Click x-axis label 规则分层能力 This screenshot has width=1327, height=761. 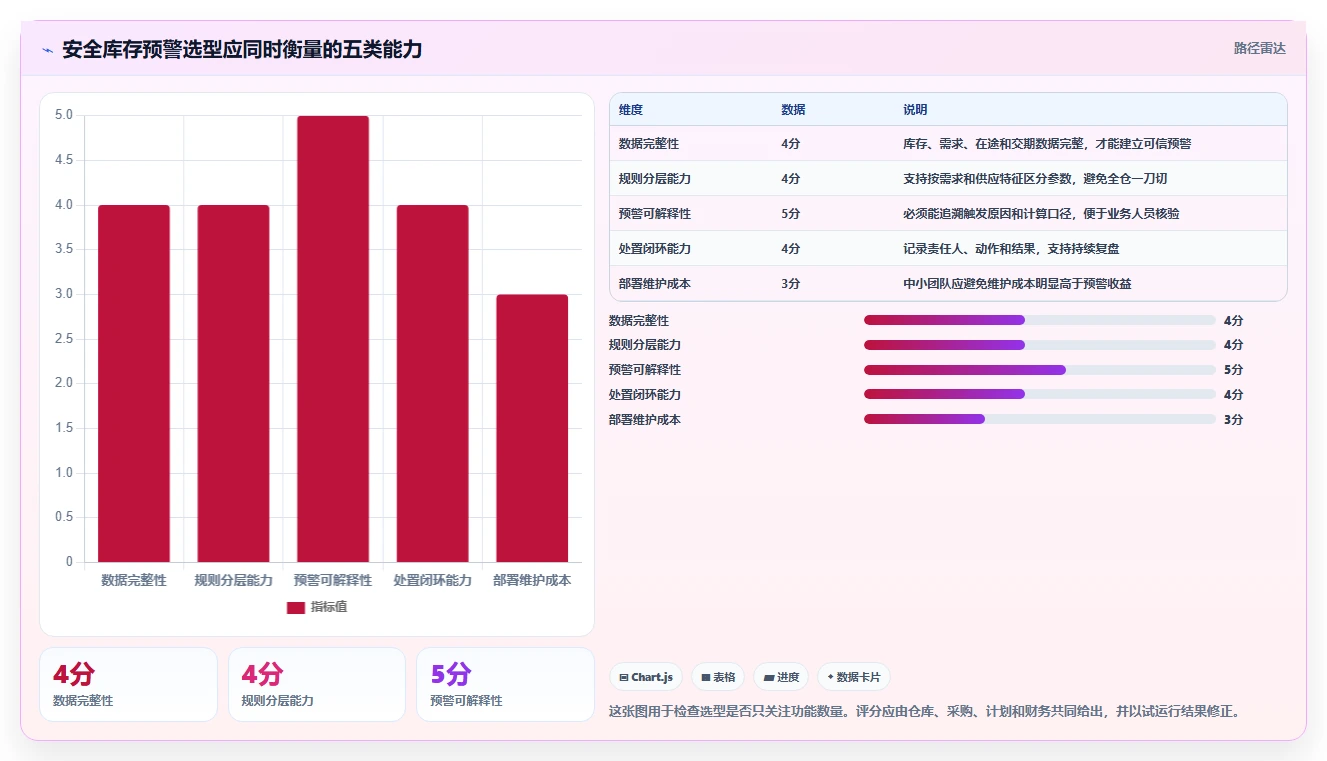233,580
